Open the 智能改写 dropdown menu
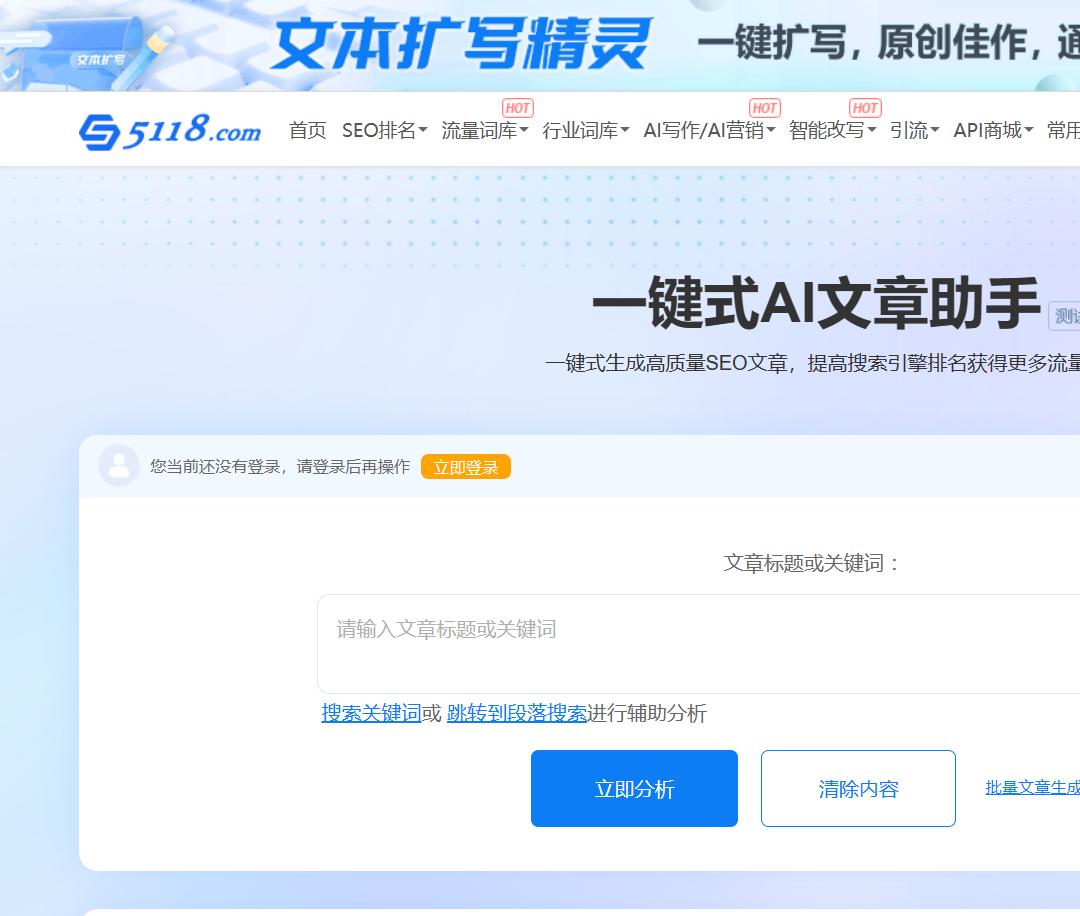Viewport: 1080px width, 916px height. coord(832,130)
